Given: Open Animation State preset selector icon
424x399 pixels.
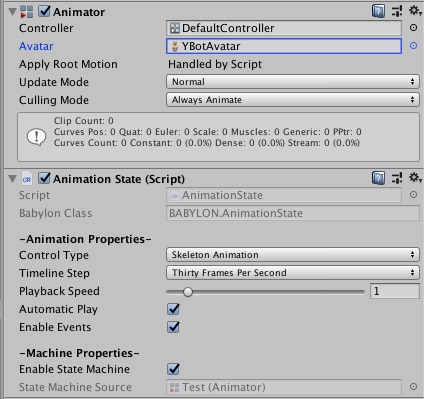Looking at the screenshot, I should coord(397,178).
